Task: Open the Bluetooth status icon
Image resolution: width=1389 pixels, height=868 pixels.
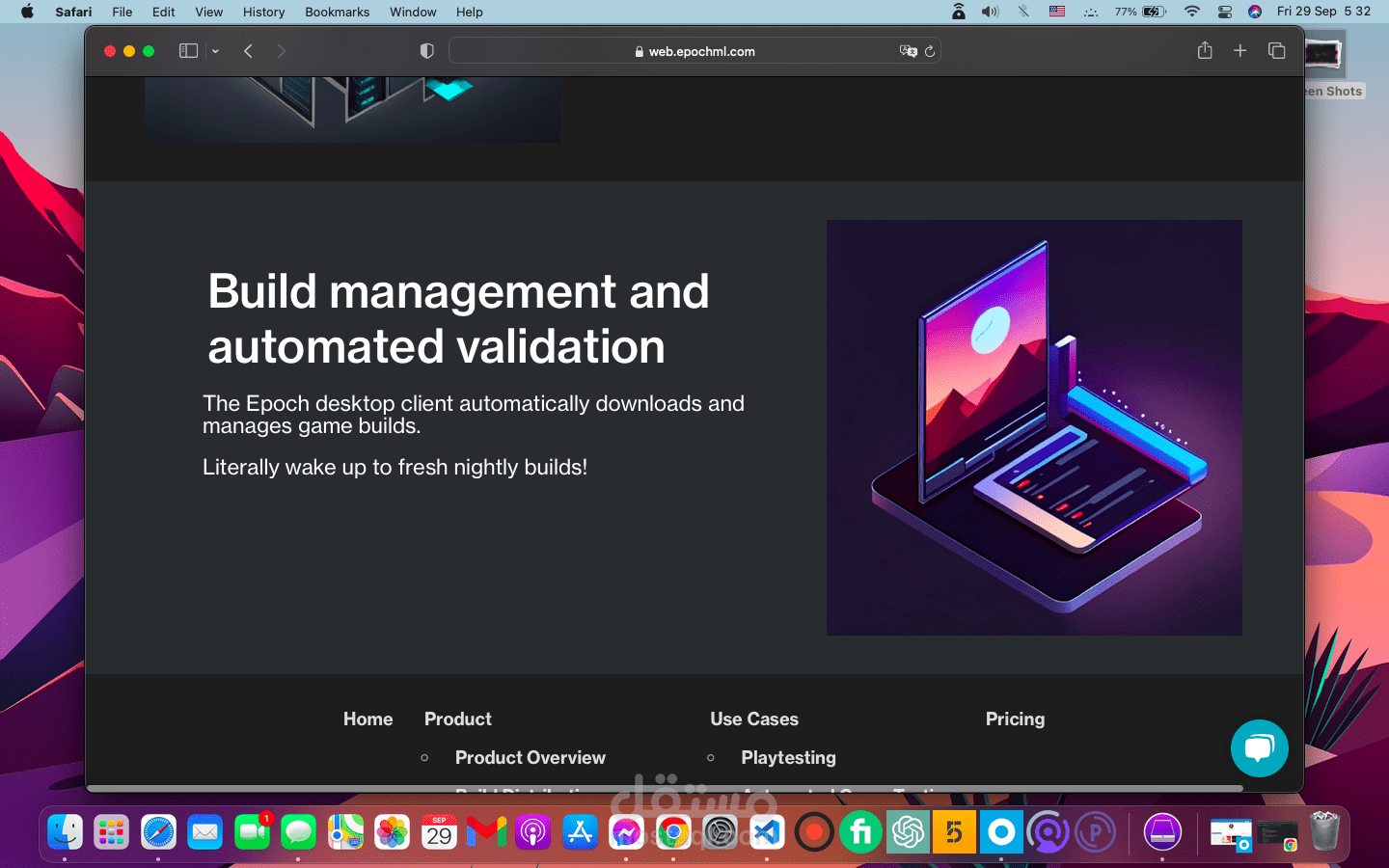Action: [x=1023, y=12]
